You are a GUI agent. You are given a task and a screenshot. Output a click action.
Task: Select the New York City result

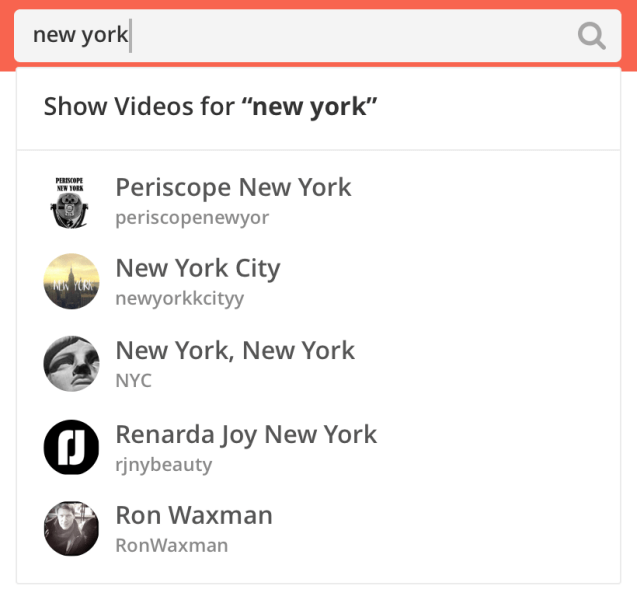(x=318, y=282)
